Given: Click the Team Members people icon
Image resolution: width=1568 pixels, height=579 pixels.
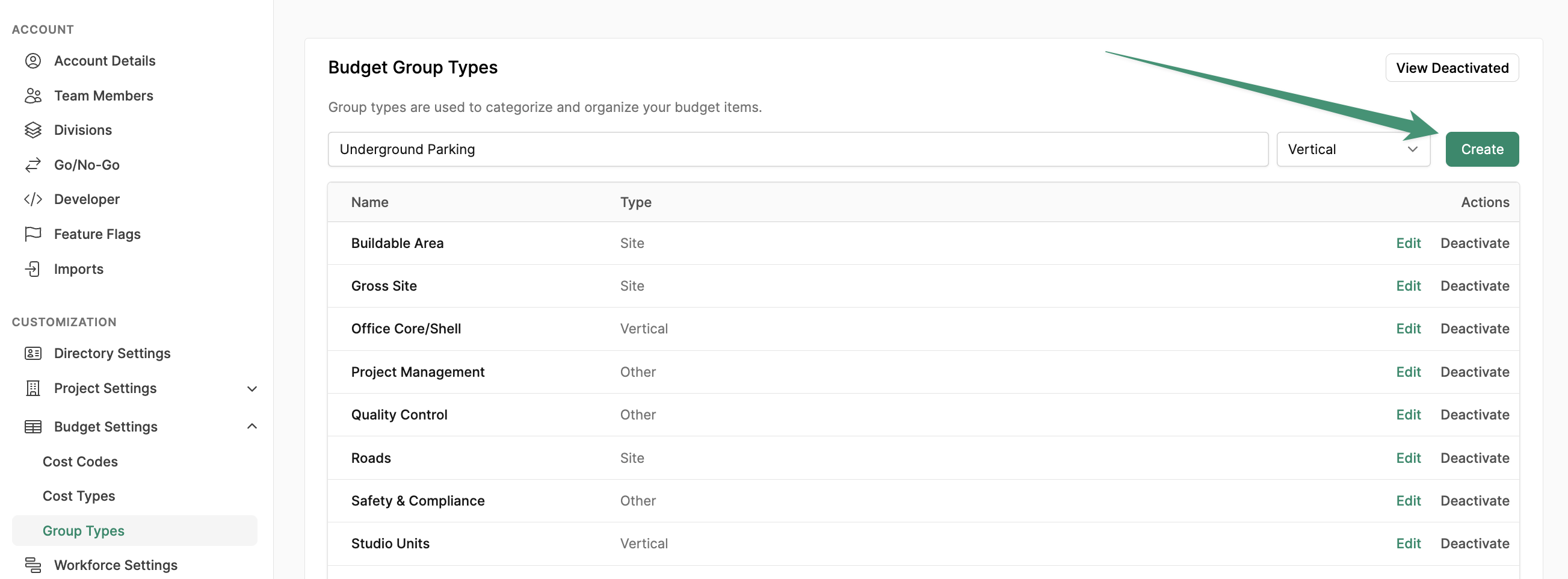Looking at the screenshot, I should coord(33,96).
